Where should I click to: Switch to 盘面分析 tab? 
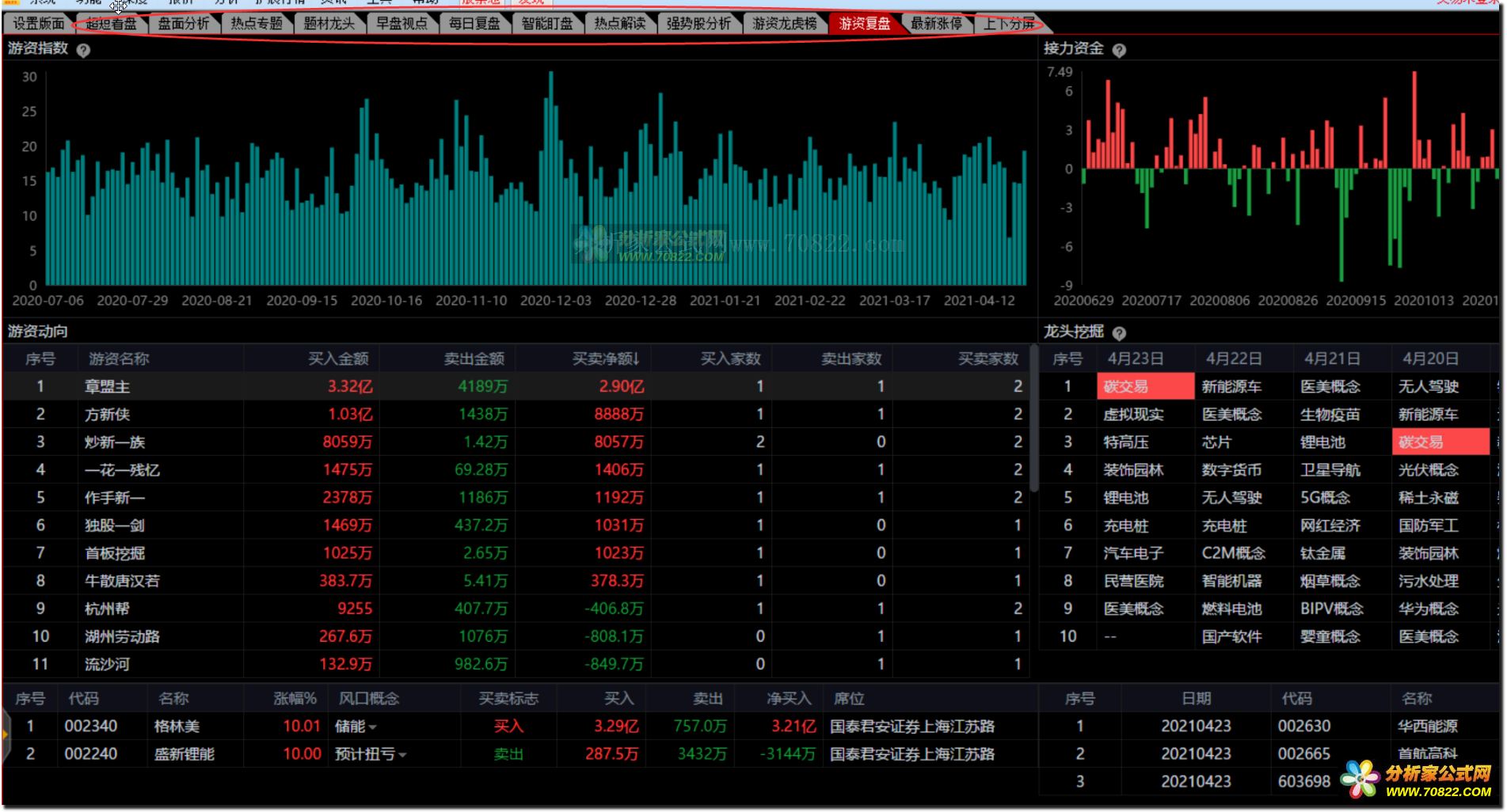click(x=184, y=24)
